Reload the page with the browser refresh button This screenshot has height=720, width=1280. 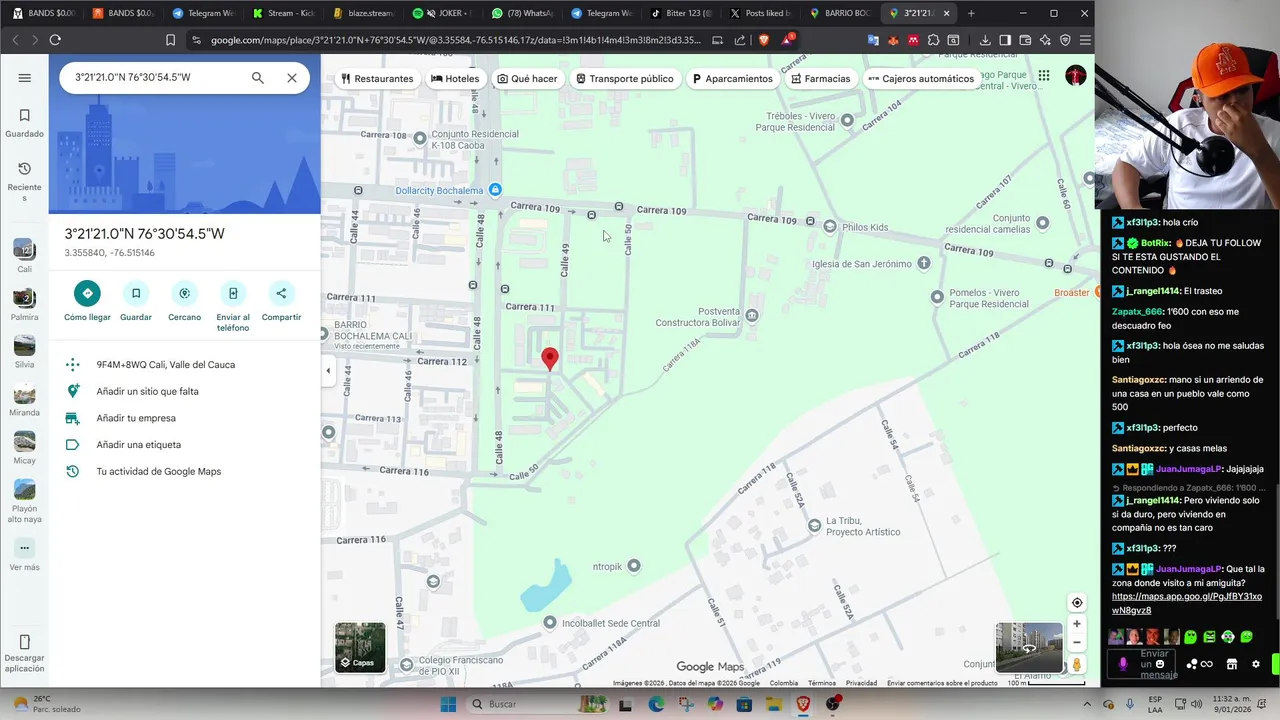[55, 40]
